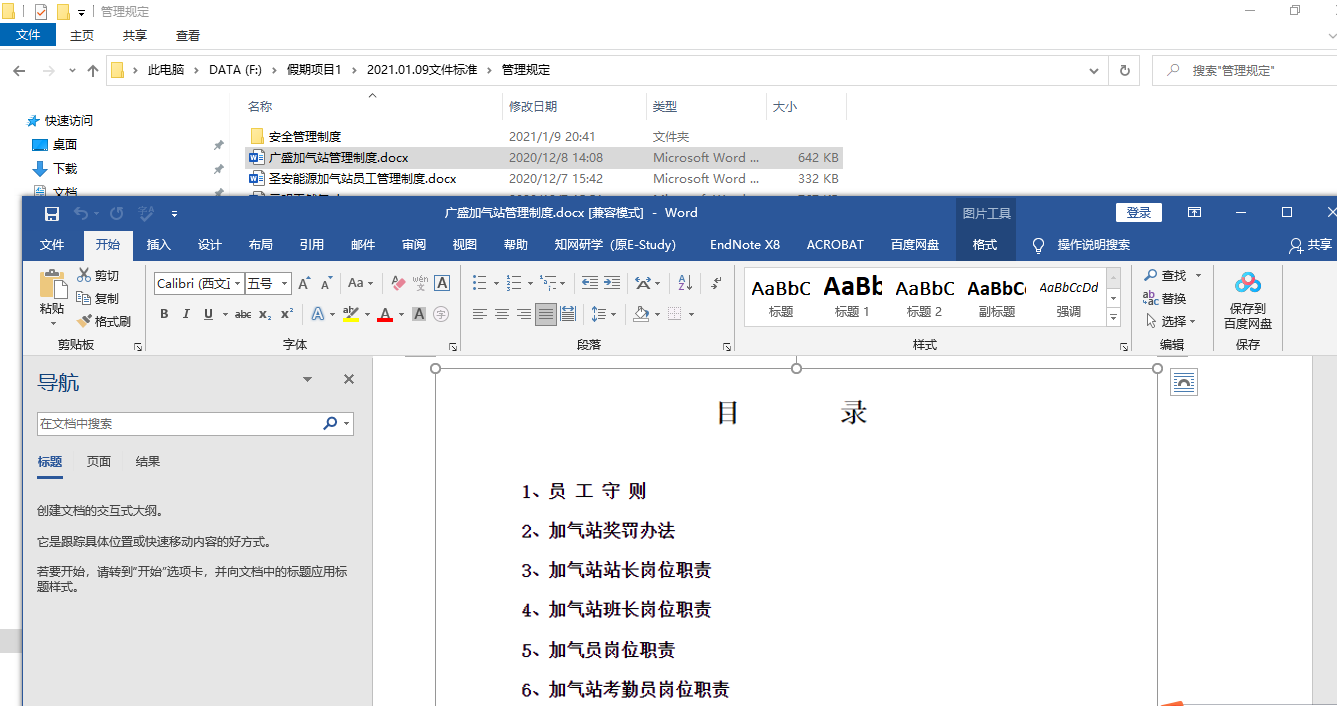Toggle Bold formatting
This screenshot has height=706, width=1337.
(164, 314)
